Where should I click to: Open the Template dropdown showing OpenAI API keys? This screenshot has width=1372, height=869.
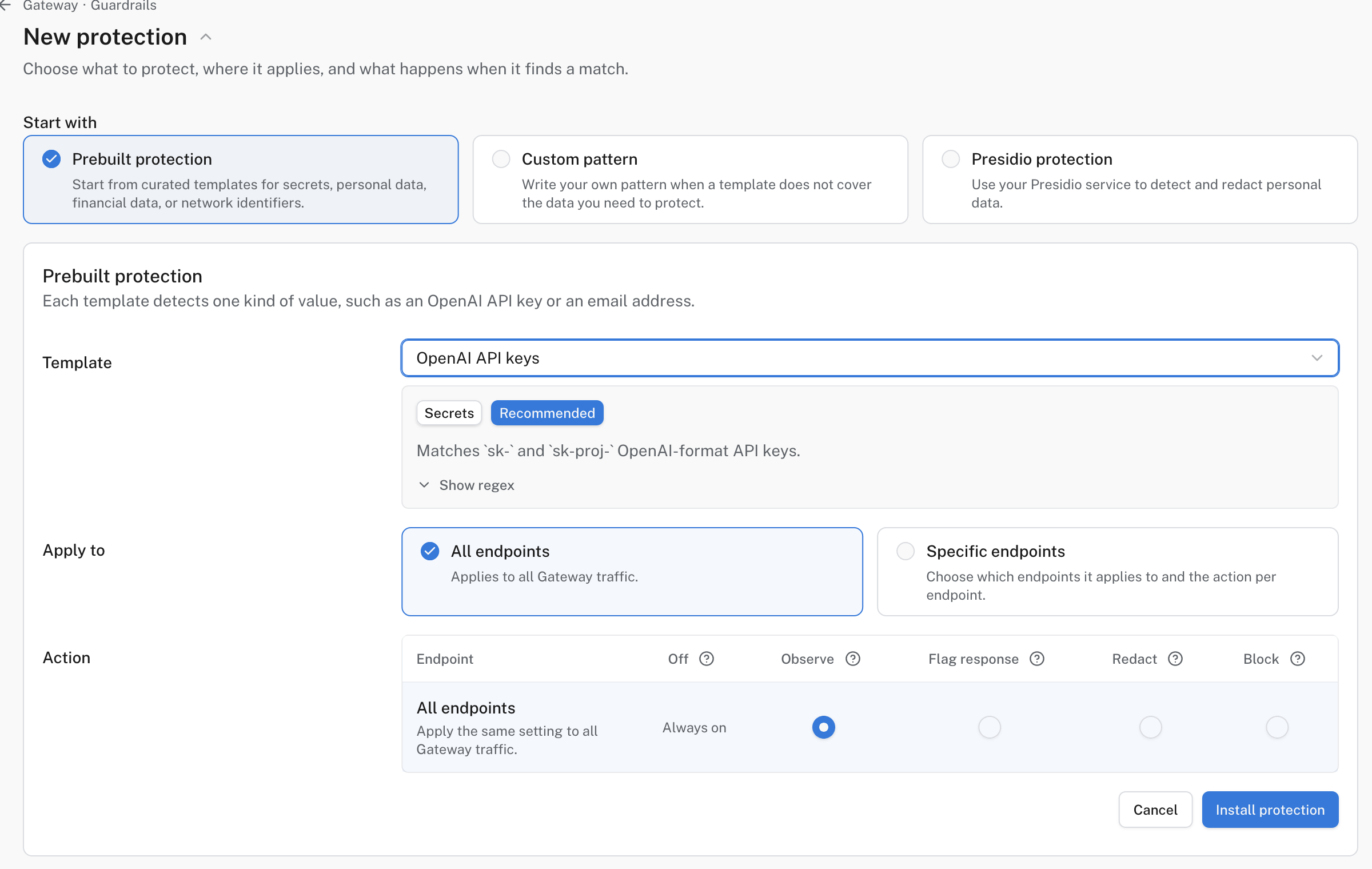pos(870,358)
